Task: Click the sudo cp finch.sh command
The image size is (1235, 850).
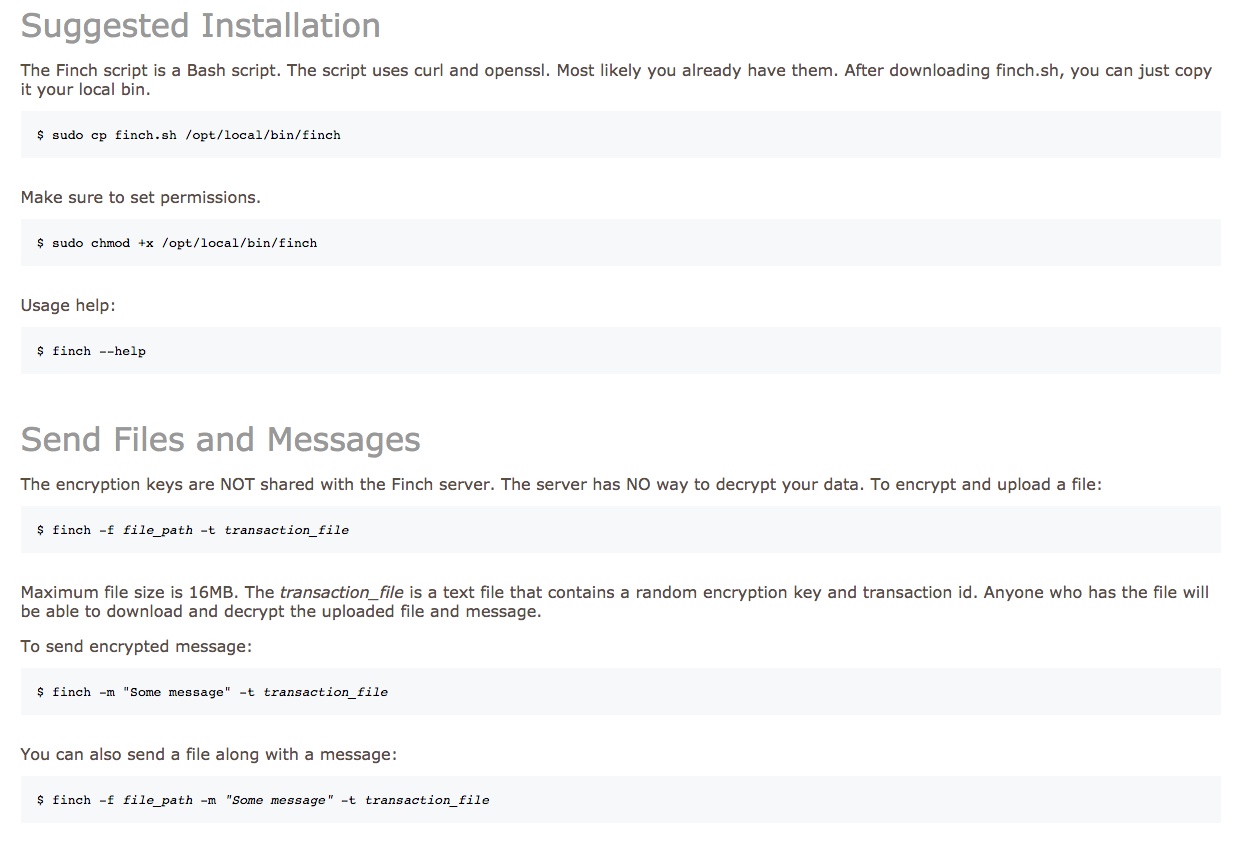Action: click(x=189, y=134)
